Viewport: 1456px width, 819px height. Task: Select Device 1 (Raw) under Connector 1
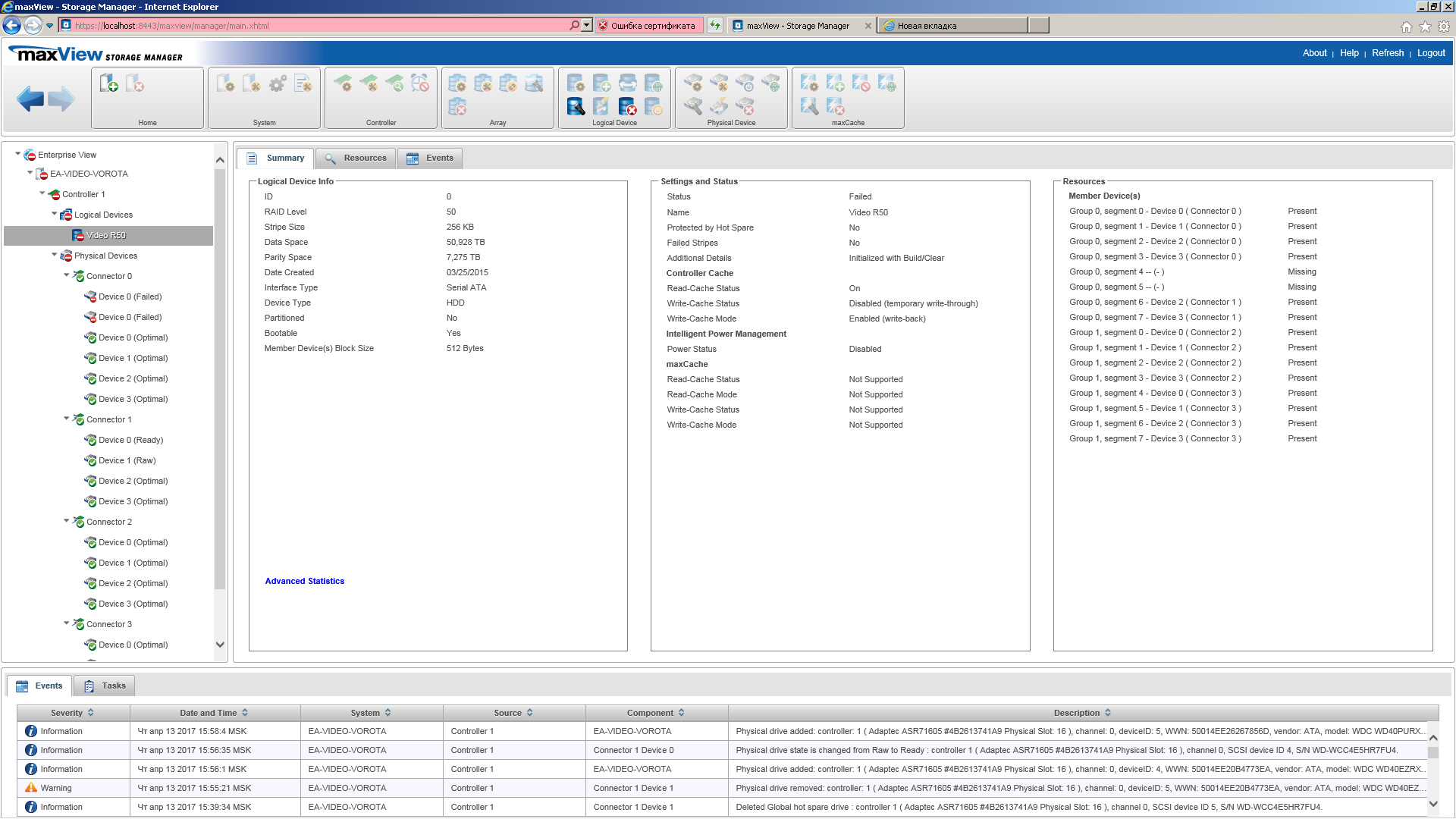pyautogui.click(x=127, y=460)
